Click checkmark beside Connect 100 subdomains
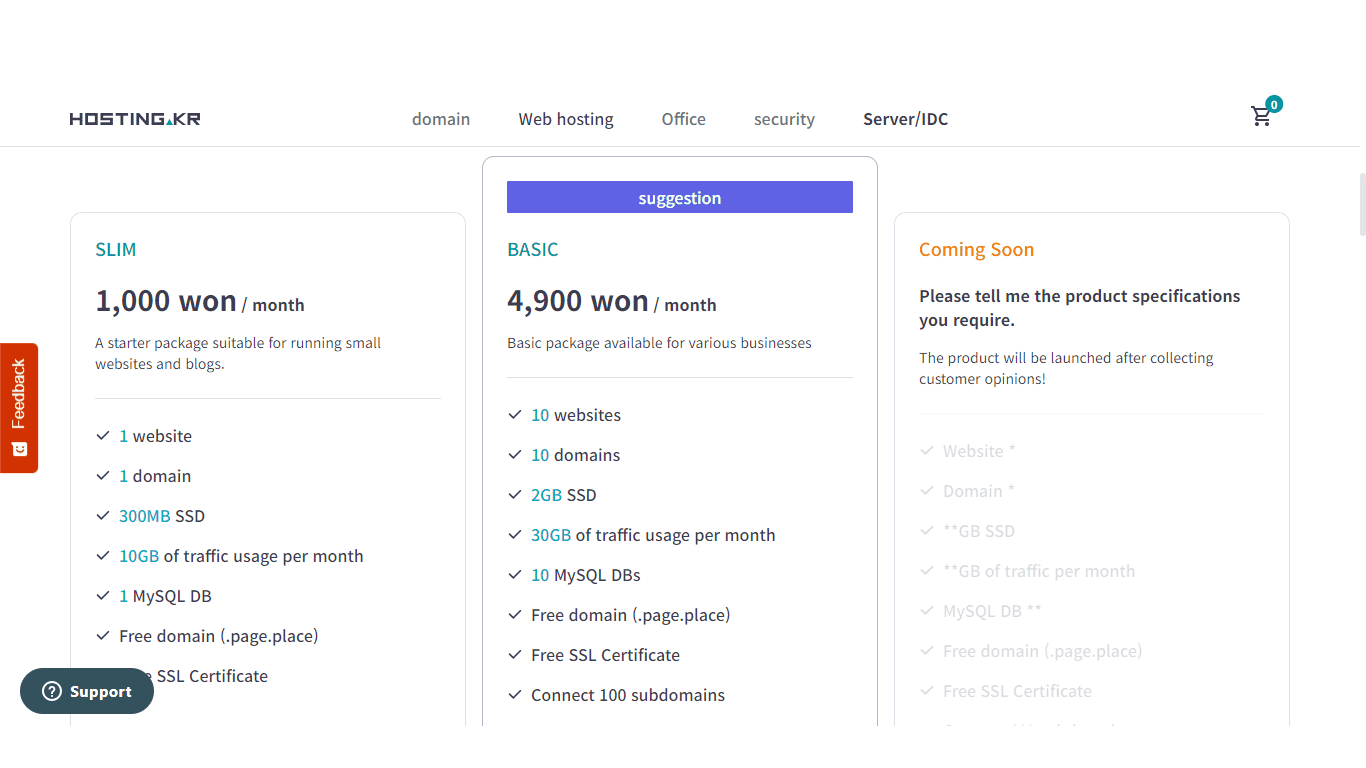 pos(515,695)
